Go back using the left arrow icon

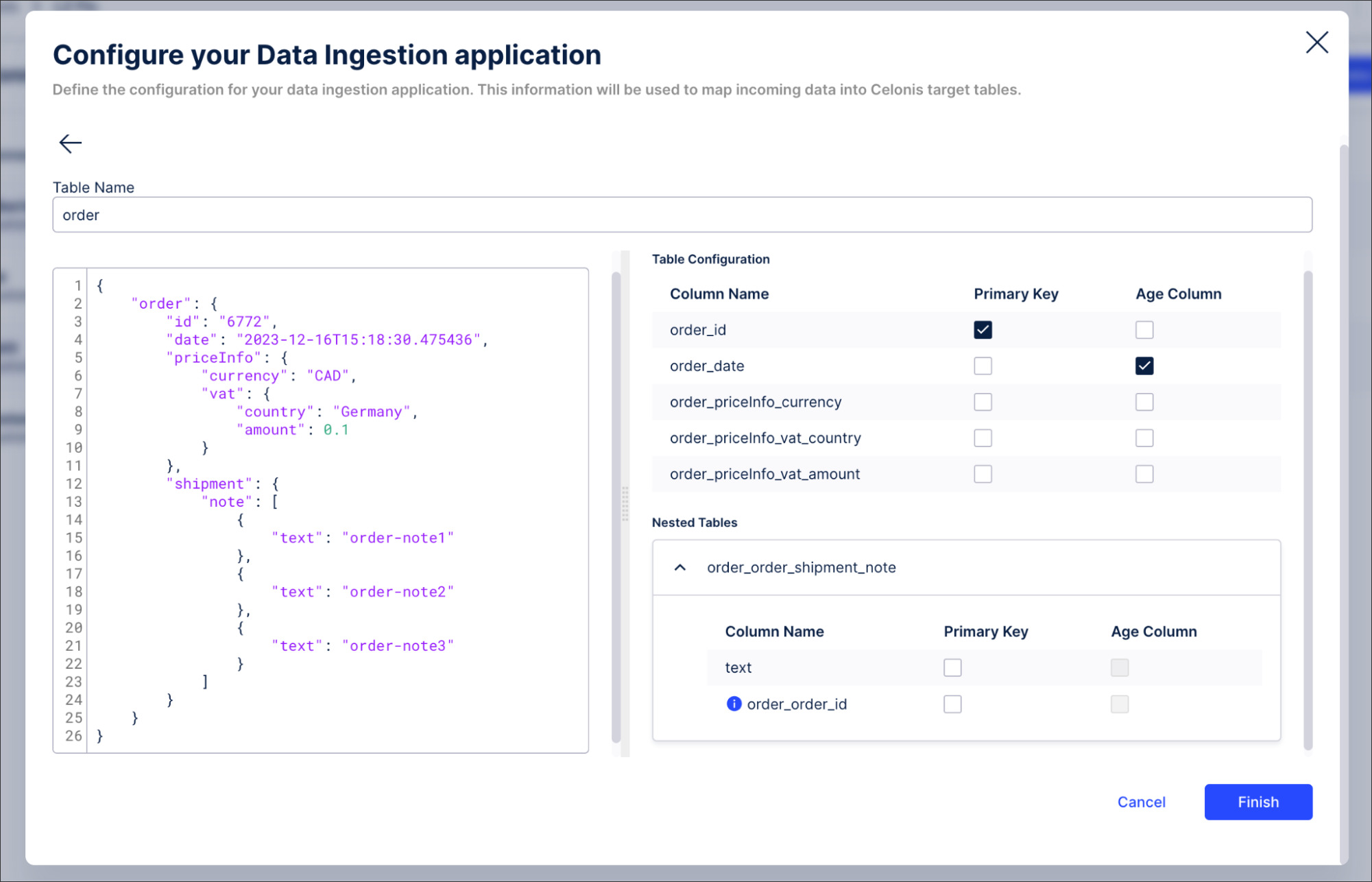[x=70, y=143]
